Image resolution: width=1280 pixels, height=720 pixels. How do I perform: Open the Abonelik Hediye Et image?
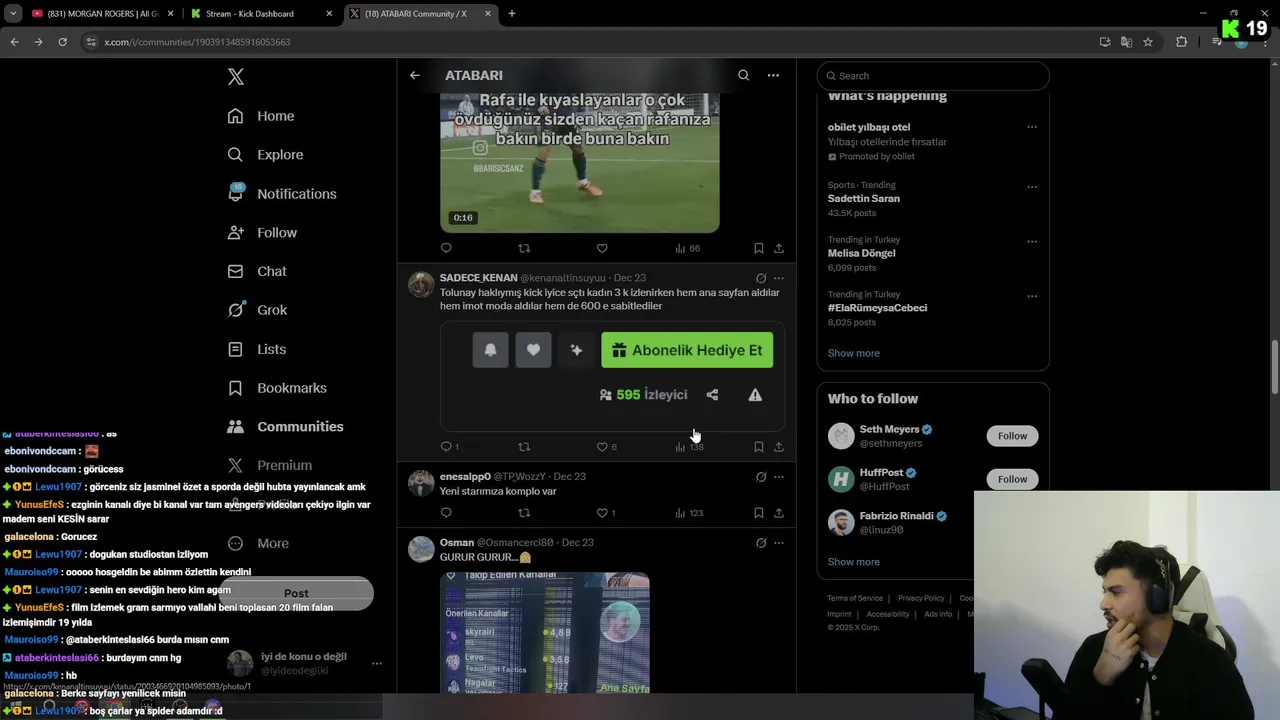pos(612,375)
